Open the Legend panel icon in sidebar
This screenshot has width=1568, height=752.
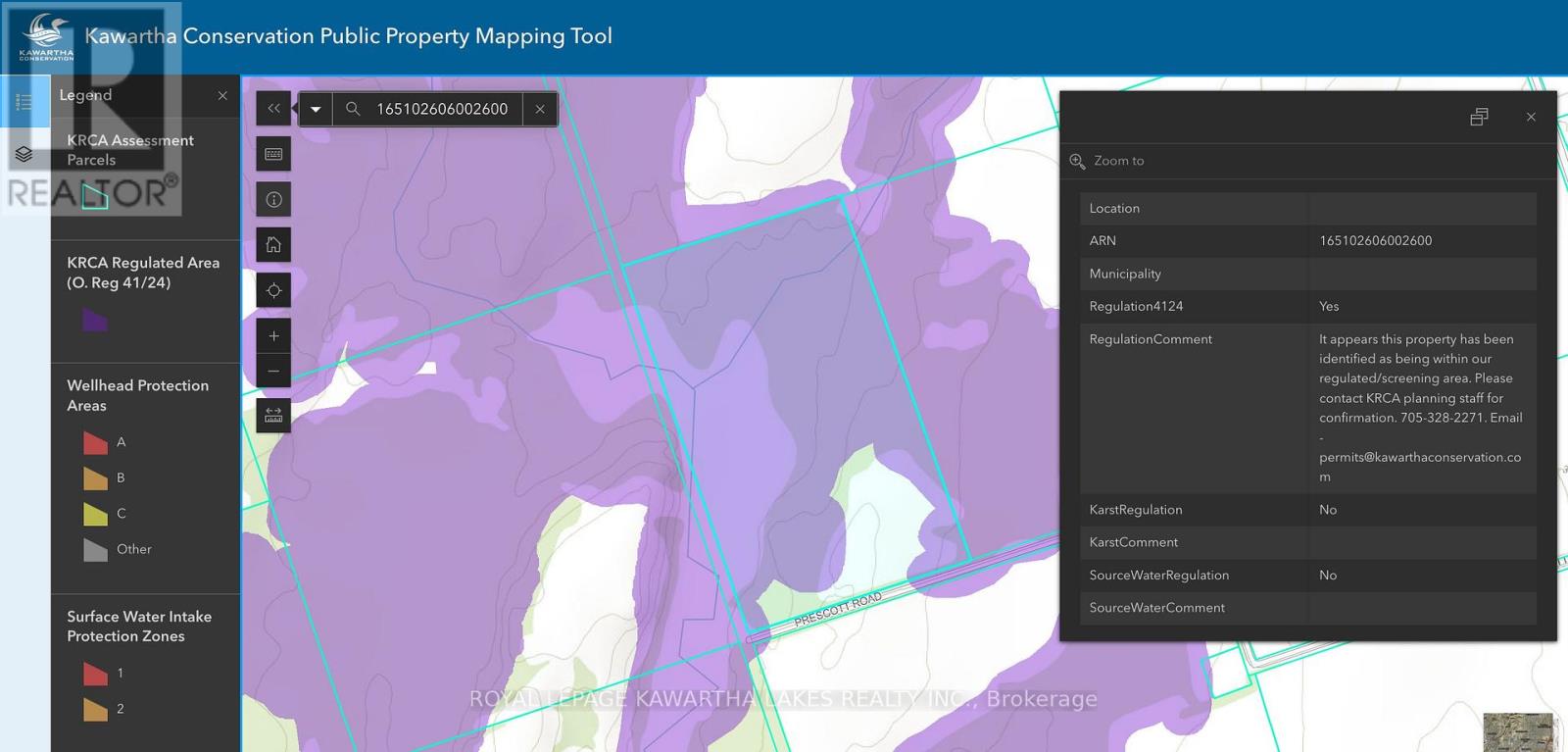(24, 102)
